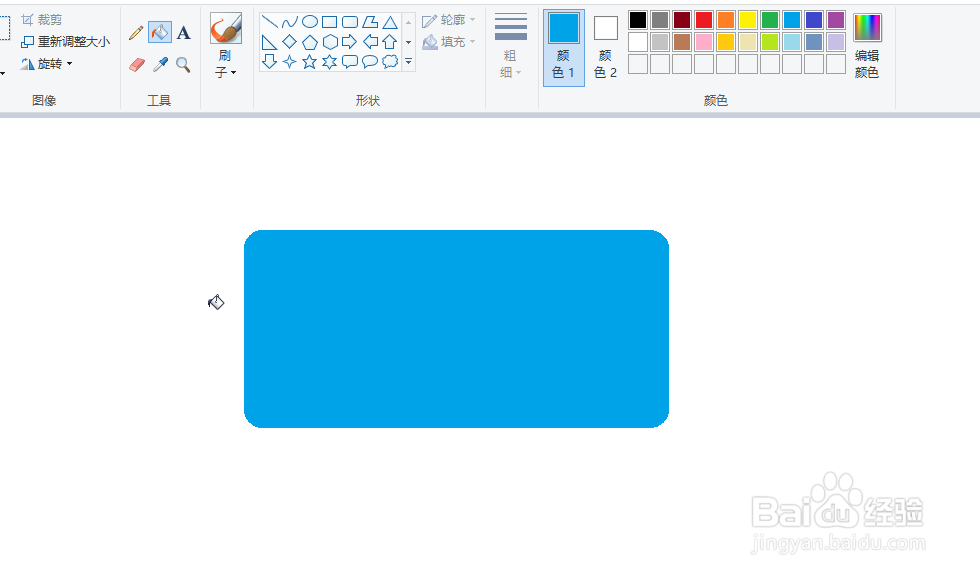Choose the Four-point star shape
The image size is (980, 577).
[x=289, y=62]
